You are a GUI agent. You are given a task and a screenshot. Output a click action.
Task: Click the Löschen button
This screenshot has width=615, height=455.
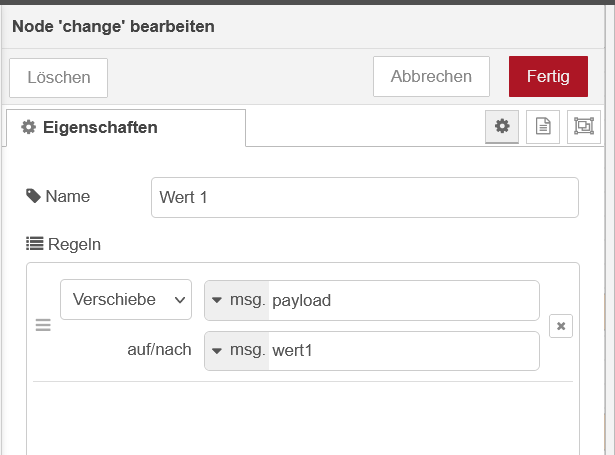click(58, 78)
